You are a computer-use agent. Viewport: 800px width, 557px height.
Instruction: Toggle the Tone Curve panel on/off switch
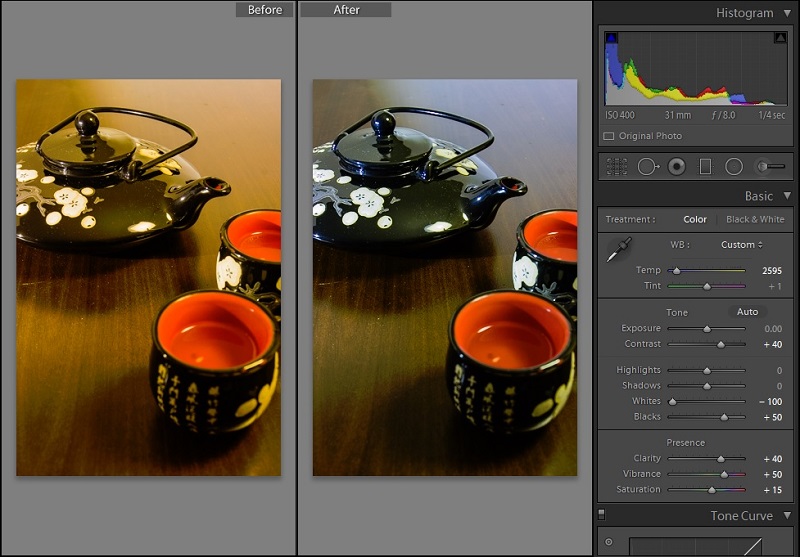coord(601,516)
